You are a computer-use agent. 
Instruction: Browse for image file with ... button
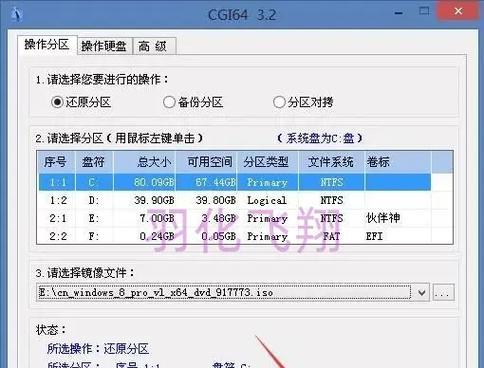point(443,293)
